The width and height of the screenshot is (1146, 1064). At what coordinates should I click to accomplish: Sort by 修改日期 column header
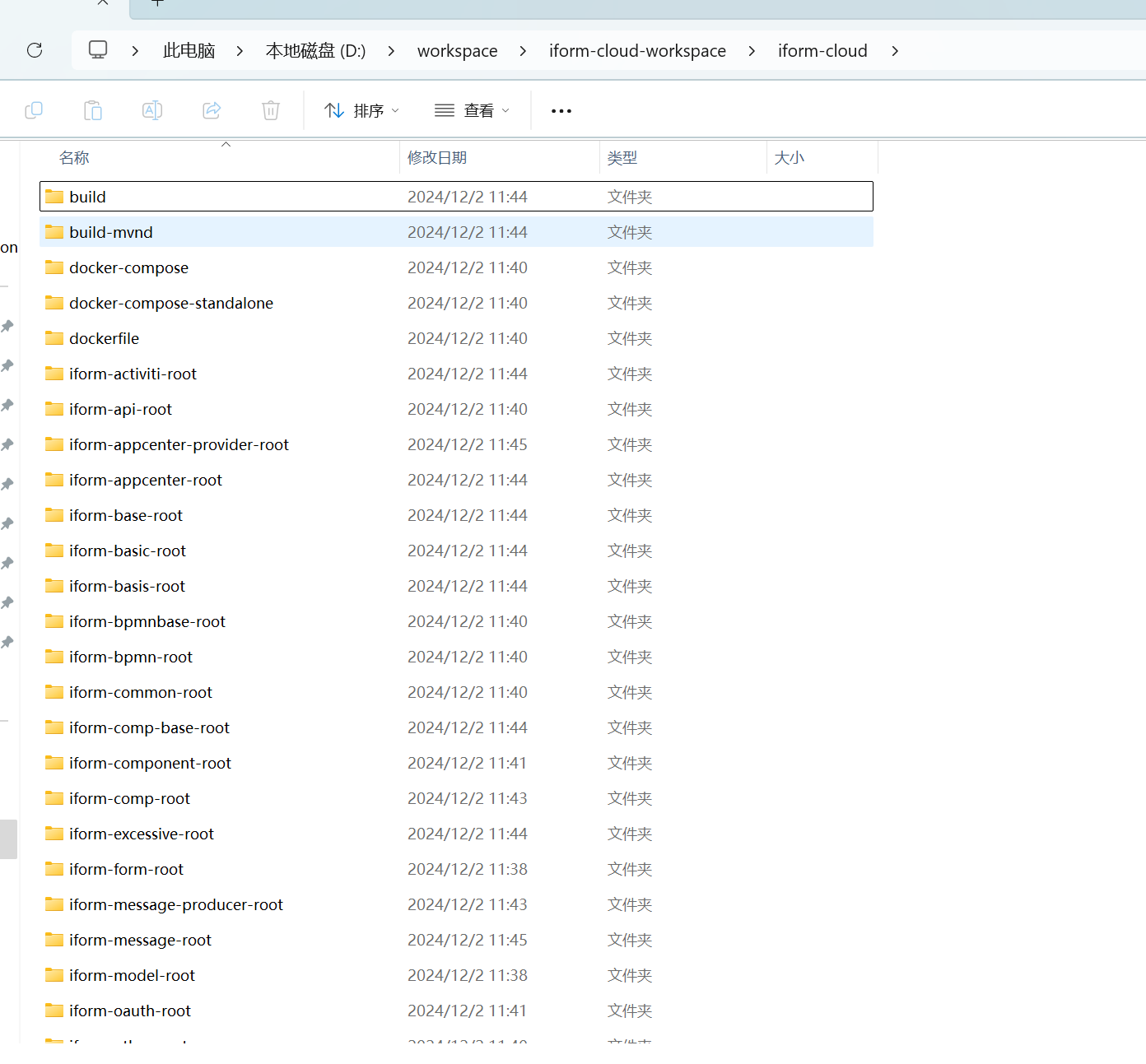tap(437, 157)
